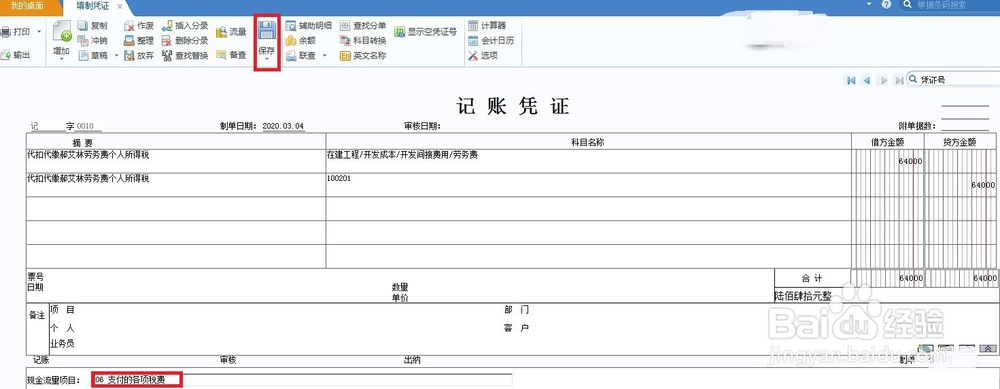Click the 联查 linked query button
Viewport: 1000px width, 389px height.
(x=300, y=55)
